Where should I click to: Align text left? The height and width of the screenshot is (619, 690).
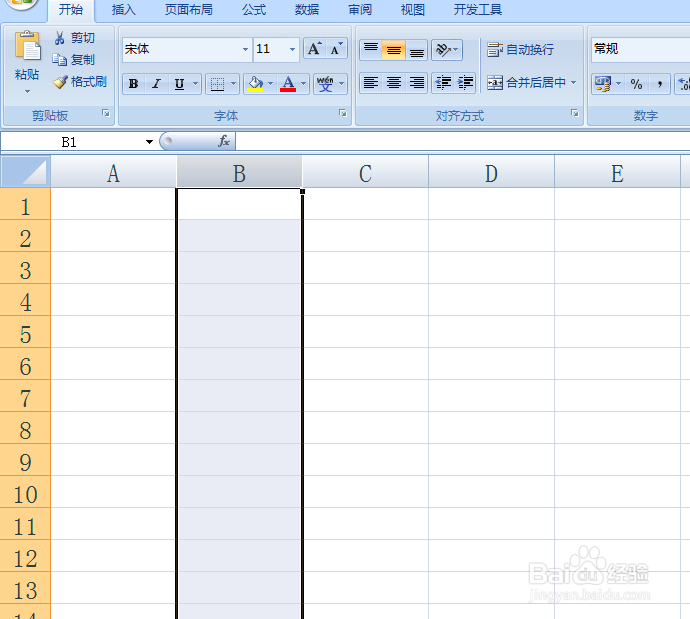click(x=371, y=83)
